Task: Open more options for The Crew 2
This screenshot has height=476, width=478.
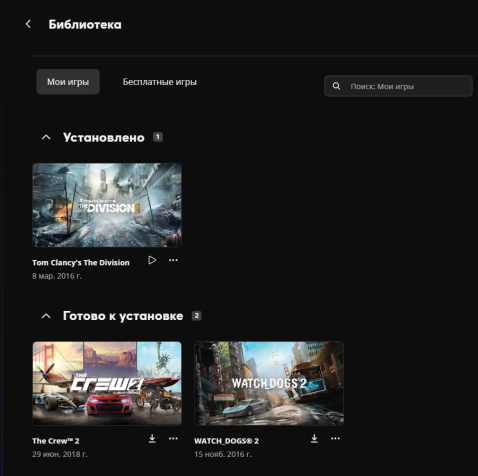Action: tap(173, 439)
